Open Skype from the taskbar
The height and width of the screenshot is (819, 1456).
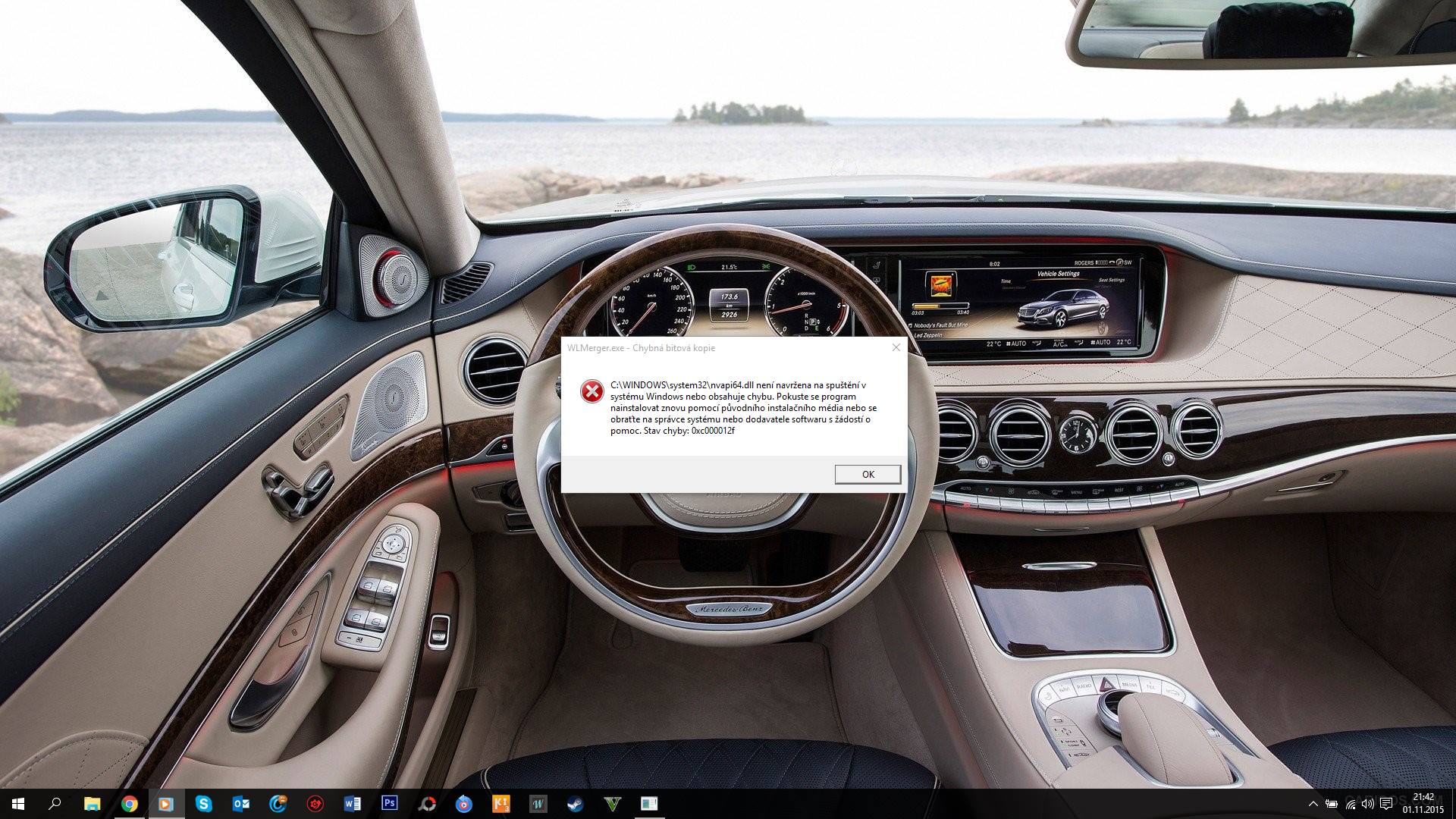(x=203, y=803)
